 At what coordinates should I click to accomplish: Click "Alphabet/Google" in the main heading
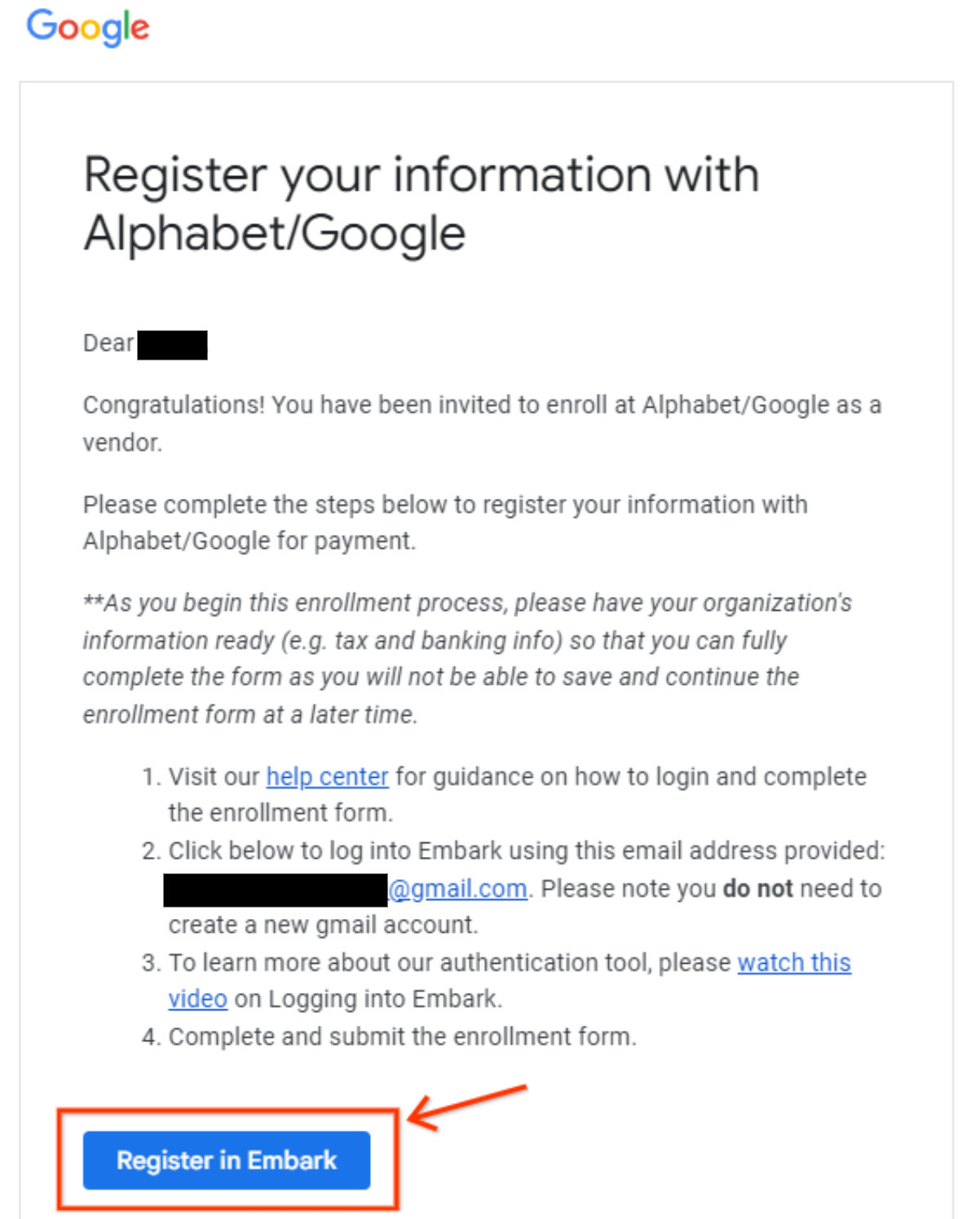point(275,234)
